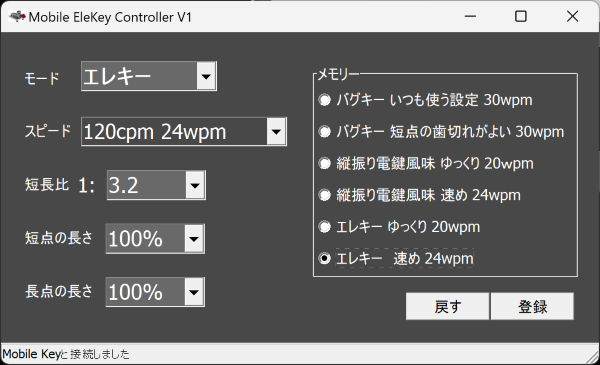The width and height of the screenshot is (600, 365).
Task: Expand the 短点の長さ dropdown arrow
Action: pyautogui.click(x=194, y=239)
